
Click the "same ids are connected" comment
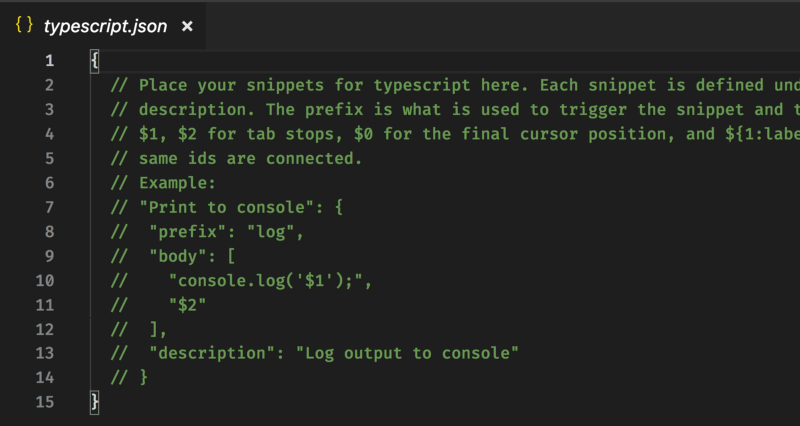(238, 158)
